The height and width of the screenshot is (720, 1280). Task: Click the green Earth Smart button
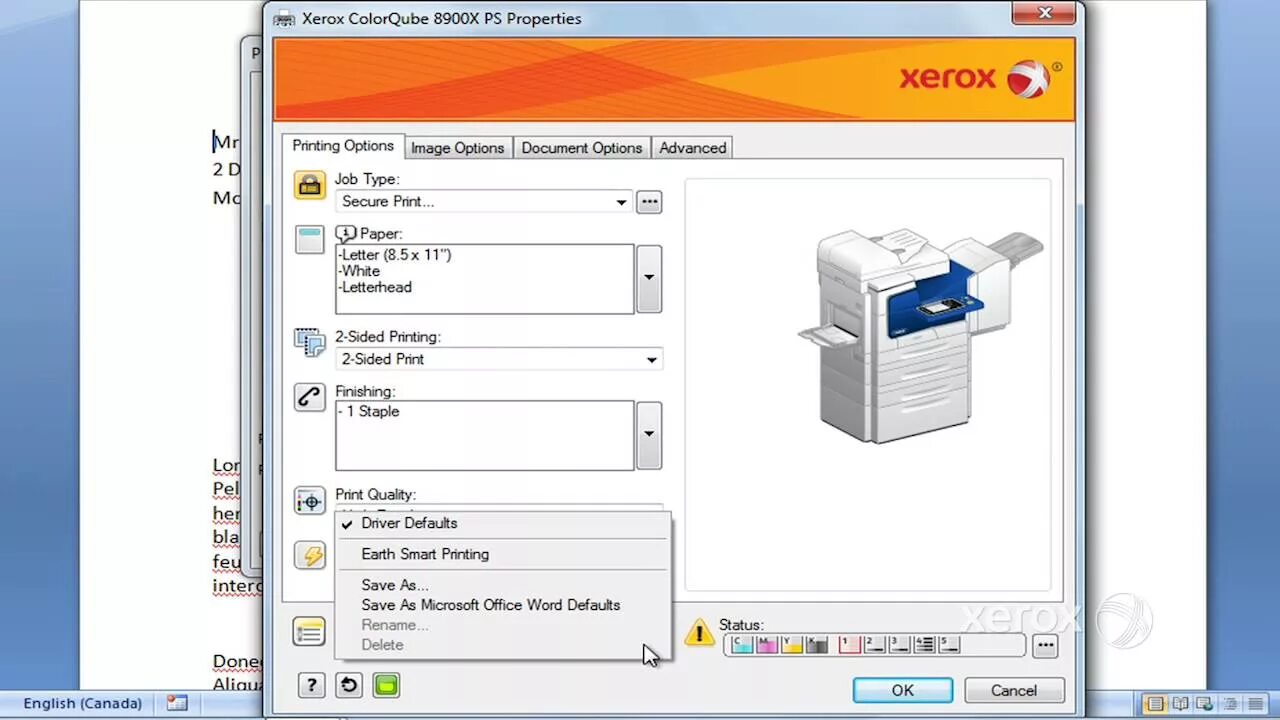click(x=386, y=685)
